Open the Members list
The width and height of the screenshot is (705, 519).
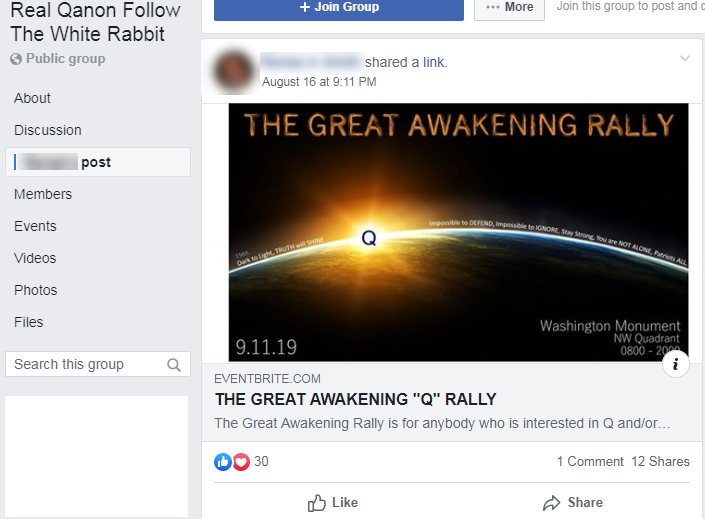click(x=43, y=194)
